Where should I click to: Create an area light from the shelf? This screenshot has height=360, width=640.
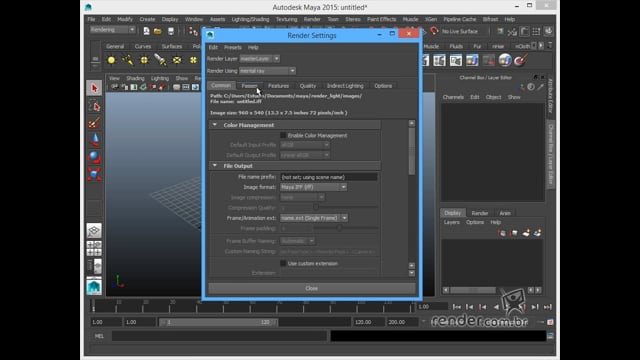click(177, 60)
